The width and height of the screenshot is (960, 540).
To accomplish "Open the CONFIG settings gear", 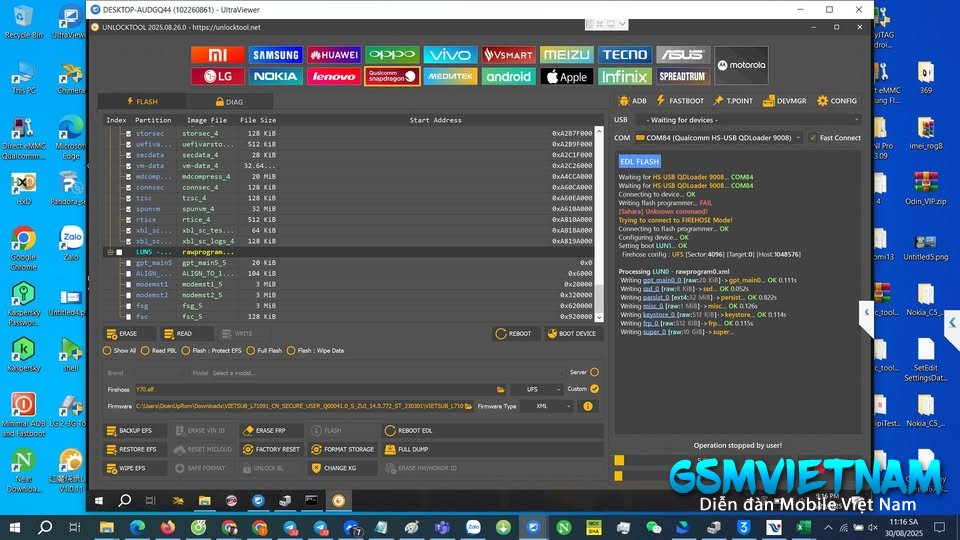I will 837,101.
